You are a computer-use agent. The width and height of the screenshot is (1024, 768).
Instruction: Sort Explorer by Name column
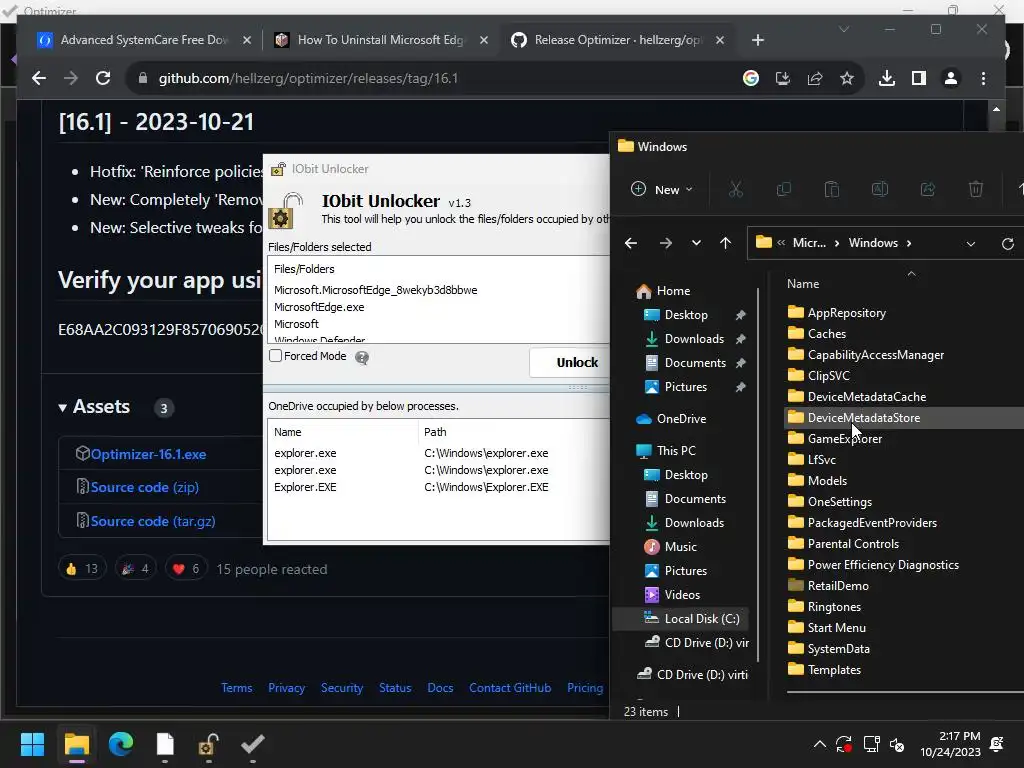pos(803,284)
